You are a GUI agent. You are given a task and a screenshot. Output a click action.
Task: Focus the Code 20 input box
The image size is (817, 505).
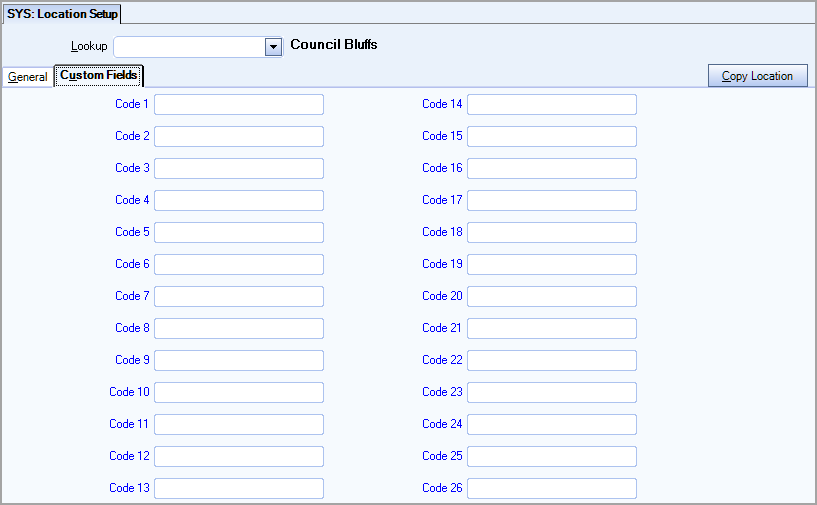pos(551,296)
